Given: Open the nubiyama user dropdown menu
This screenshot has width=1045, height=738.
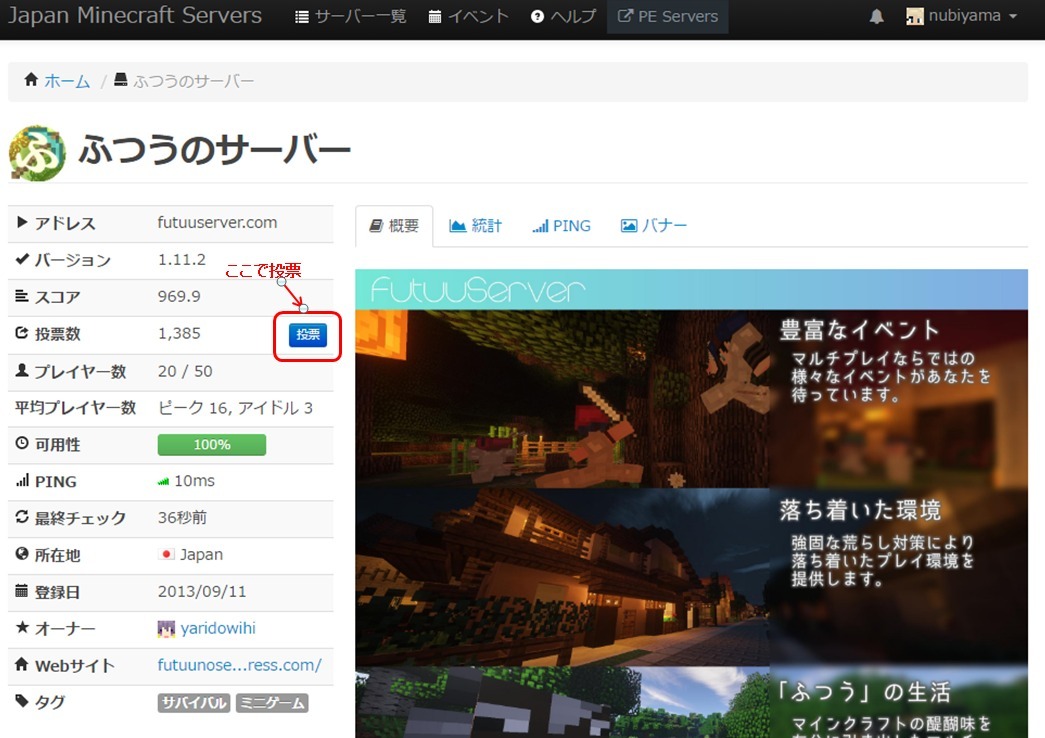Looking at the screenshot, I should pos(961,17).
